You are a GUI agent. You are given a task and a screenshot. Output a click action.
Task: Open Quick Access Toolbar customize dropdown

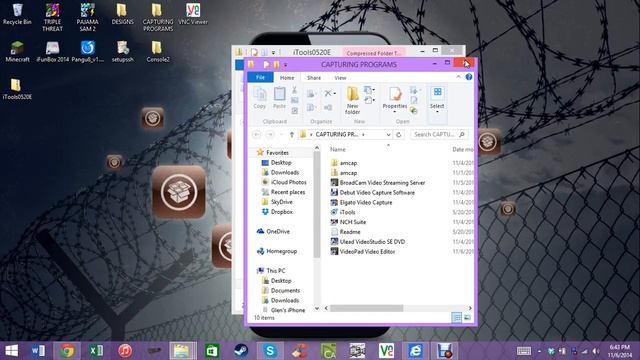pyautogui.click(x=285, y=65)
